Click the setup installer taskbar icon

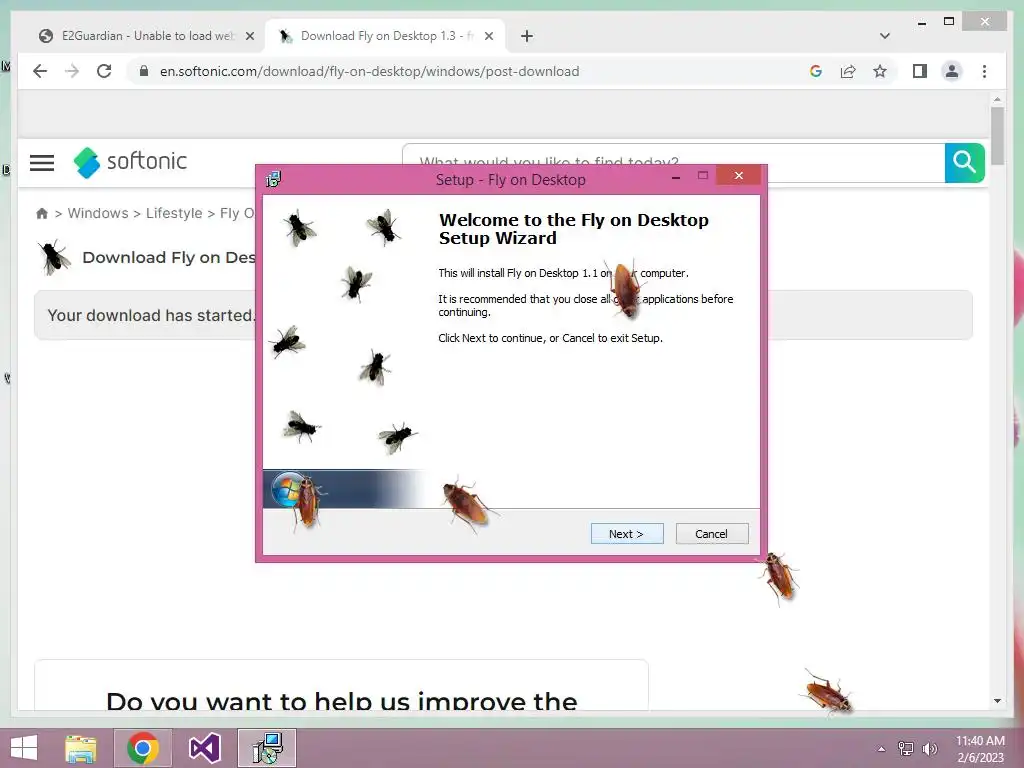(267, 748)
